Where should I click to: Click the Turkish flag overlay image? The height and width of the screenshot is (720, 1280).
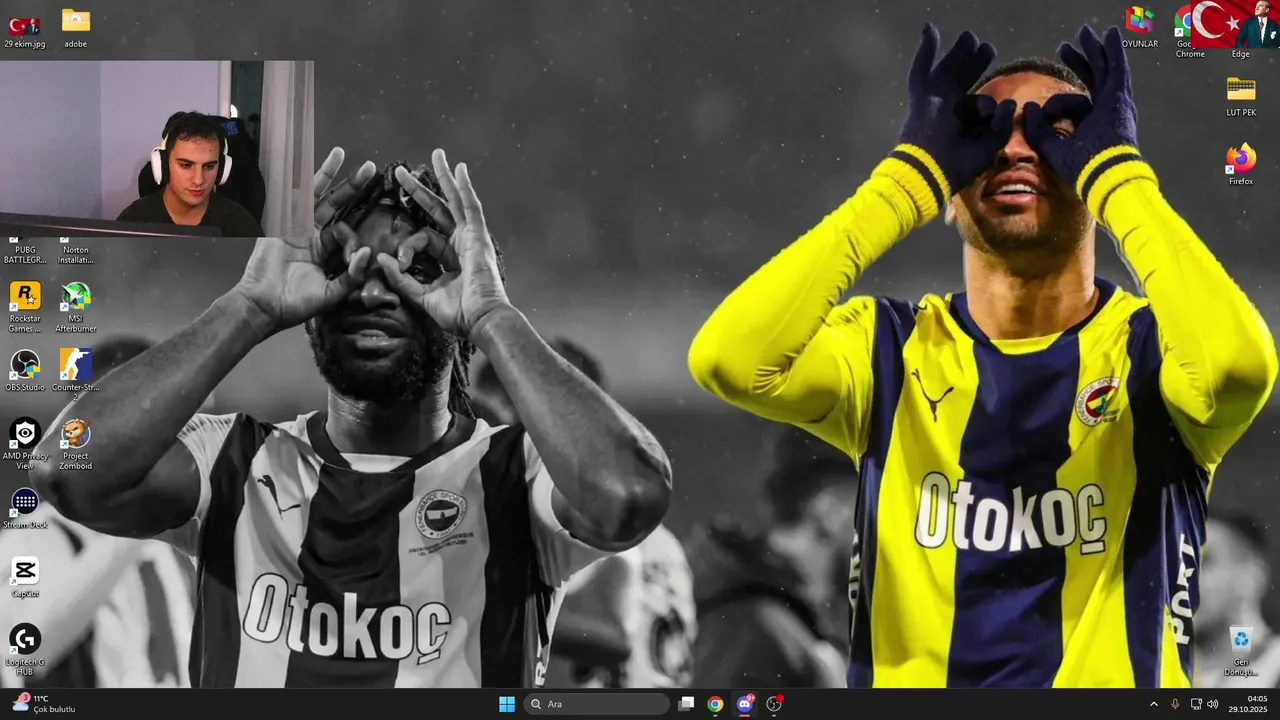[1235, 24]
